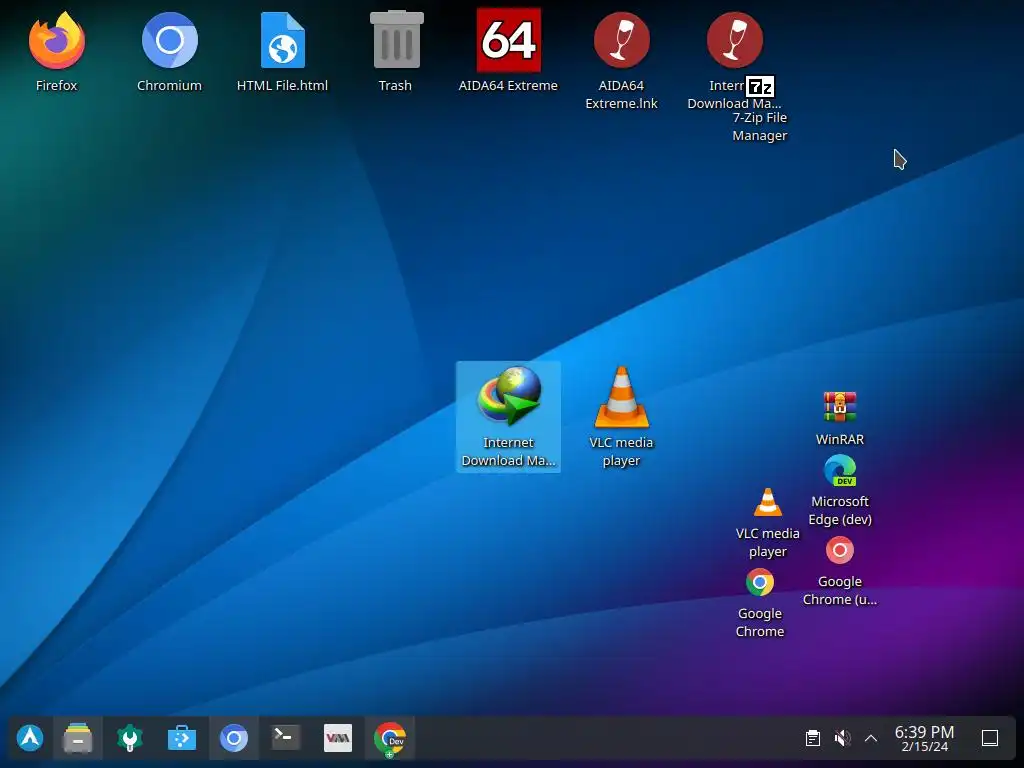
Task: Open the clipboard tray icon
Action: [812, 738]
